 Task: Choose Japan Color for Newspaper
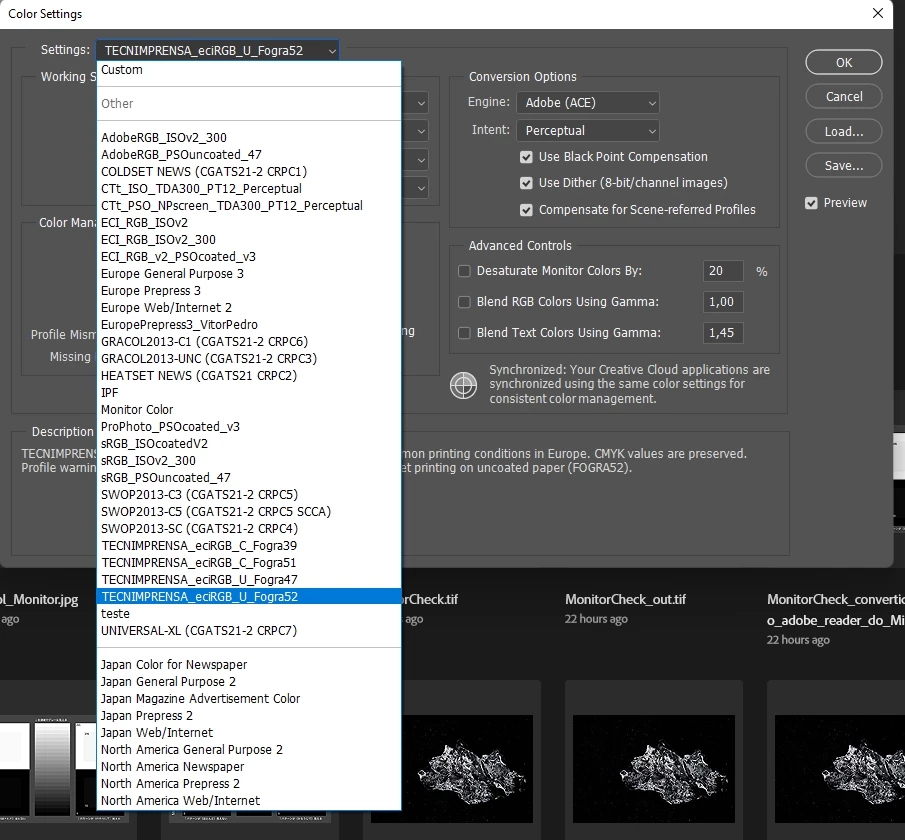point(249,665)
